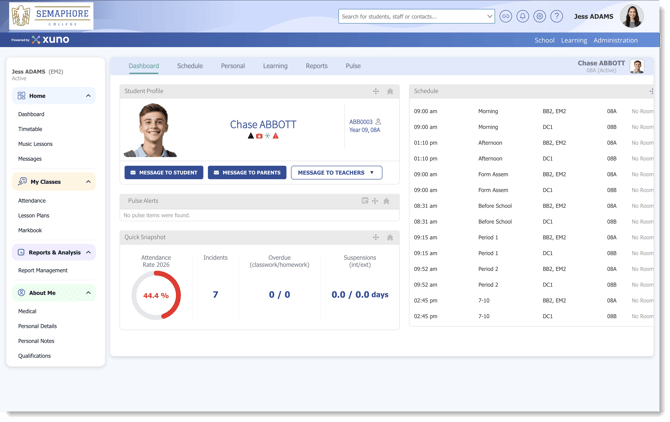Click the student ID ABB0003 link

coord(361,122)
